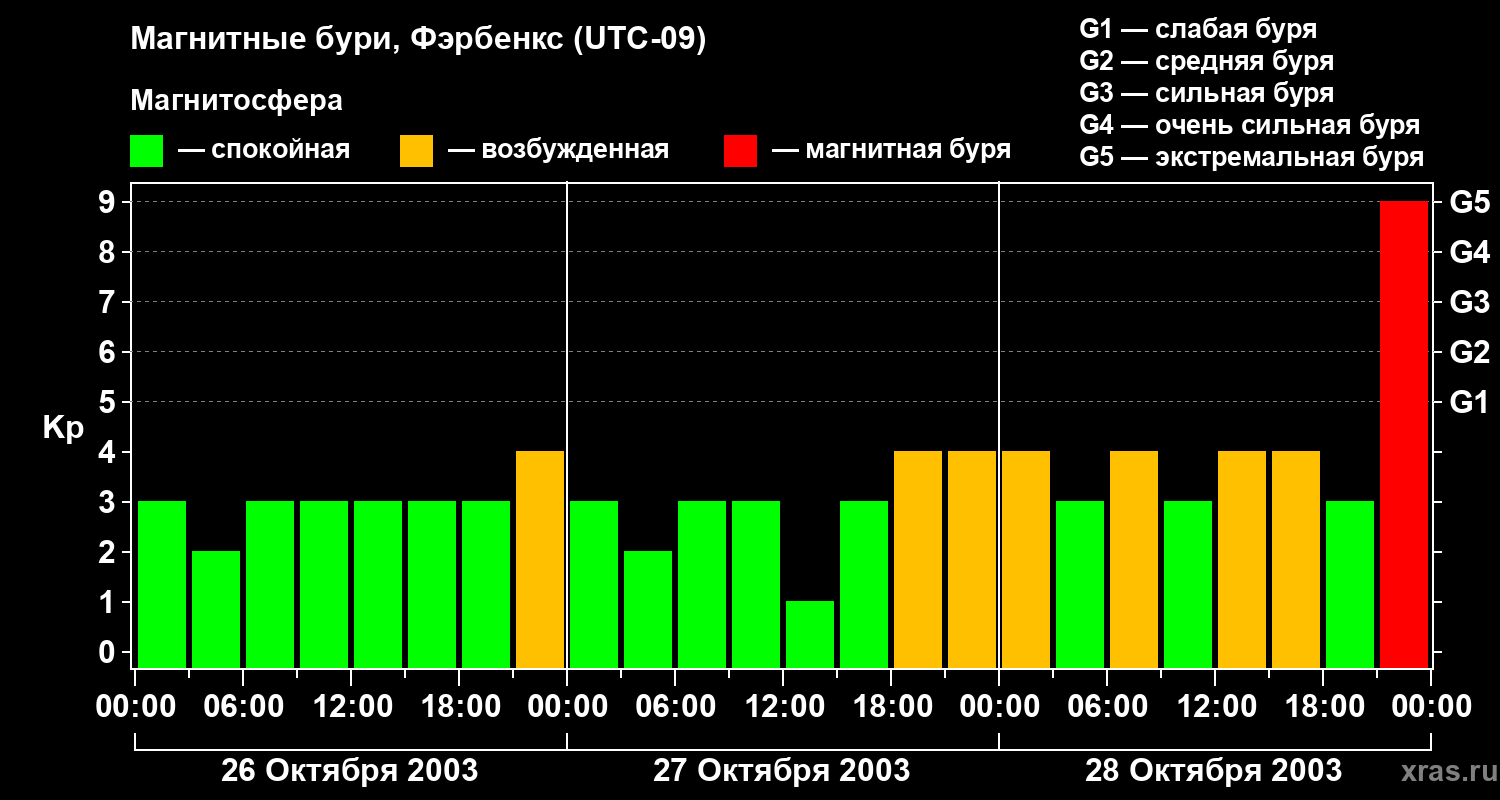Click the '12:00' time label for 28 October
Screen dimensions: 1500x800
1215,707
